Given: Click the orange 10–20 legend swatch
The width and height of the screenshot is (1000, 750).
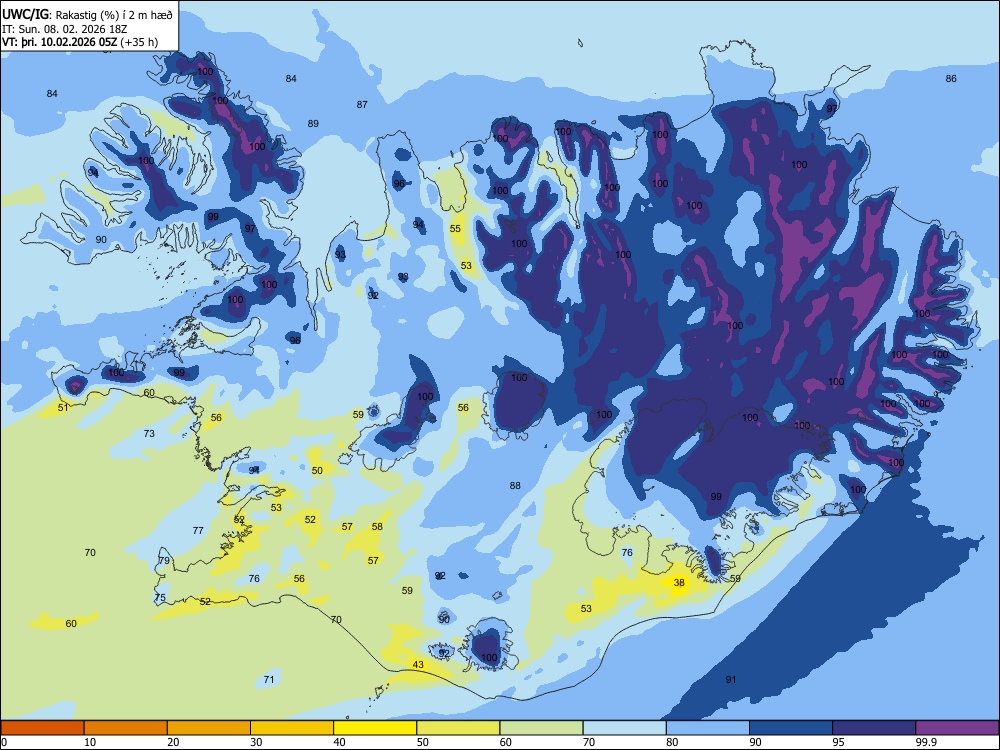Looking at the screenshot, I should click(x=126, y=728).
